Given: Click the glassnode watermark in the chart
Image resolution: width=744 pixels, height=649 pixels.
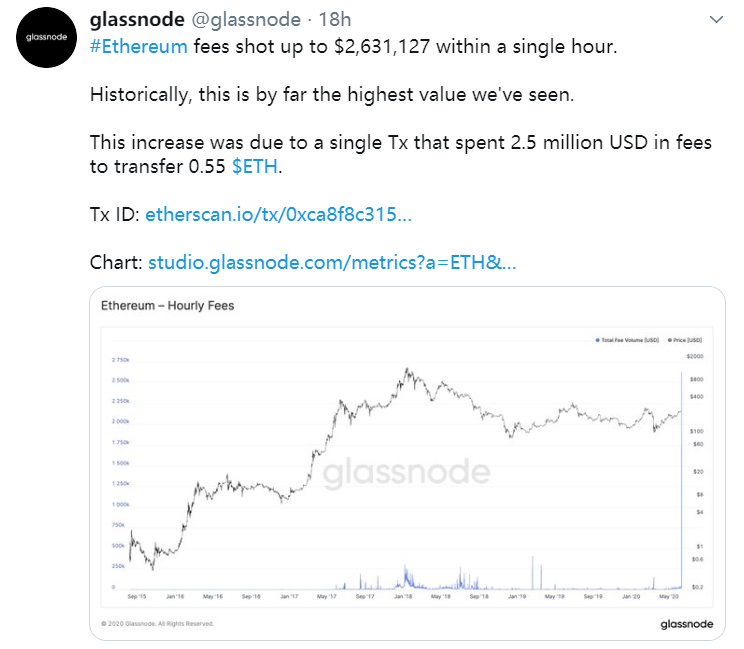Looking at the screenshot, I should (x=406, y=472).
